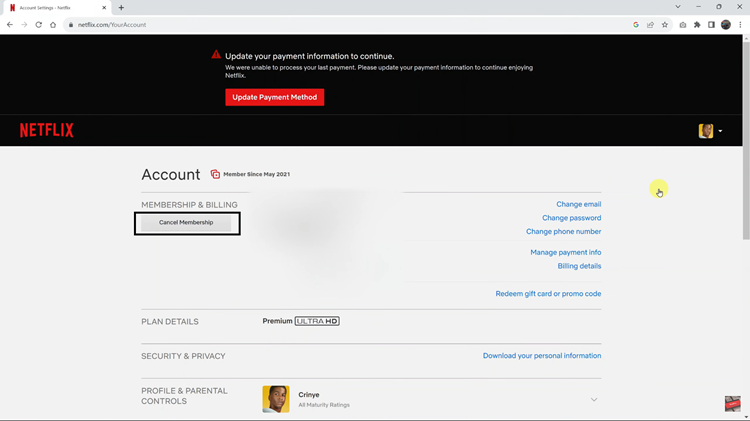Viewport: 750px width, 421px height.
Task: Click the SECURITY & PRIVACY heading
Action: point(183,356)
